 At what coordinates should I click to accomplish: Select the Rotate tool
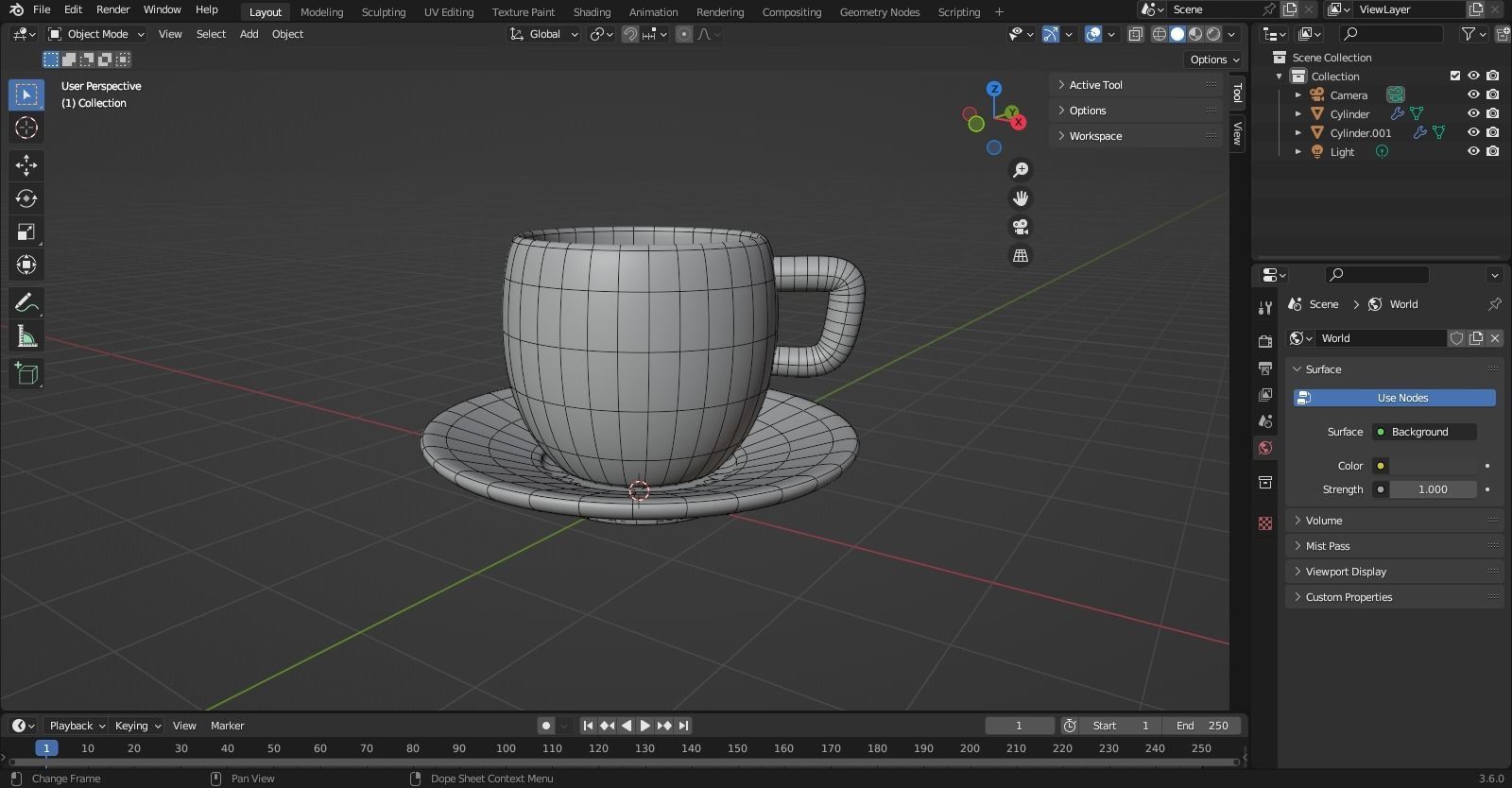26,198
